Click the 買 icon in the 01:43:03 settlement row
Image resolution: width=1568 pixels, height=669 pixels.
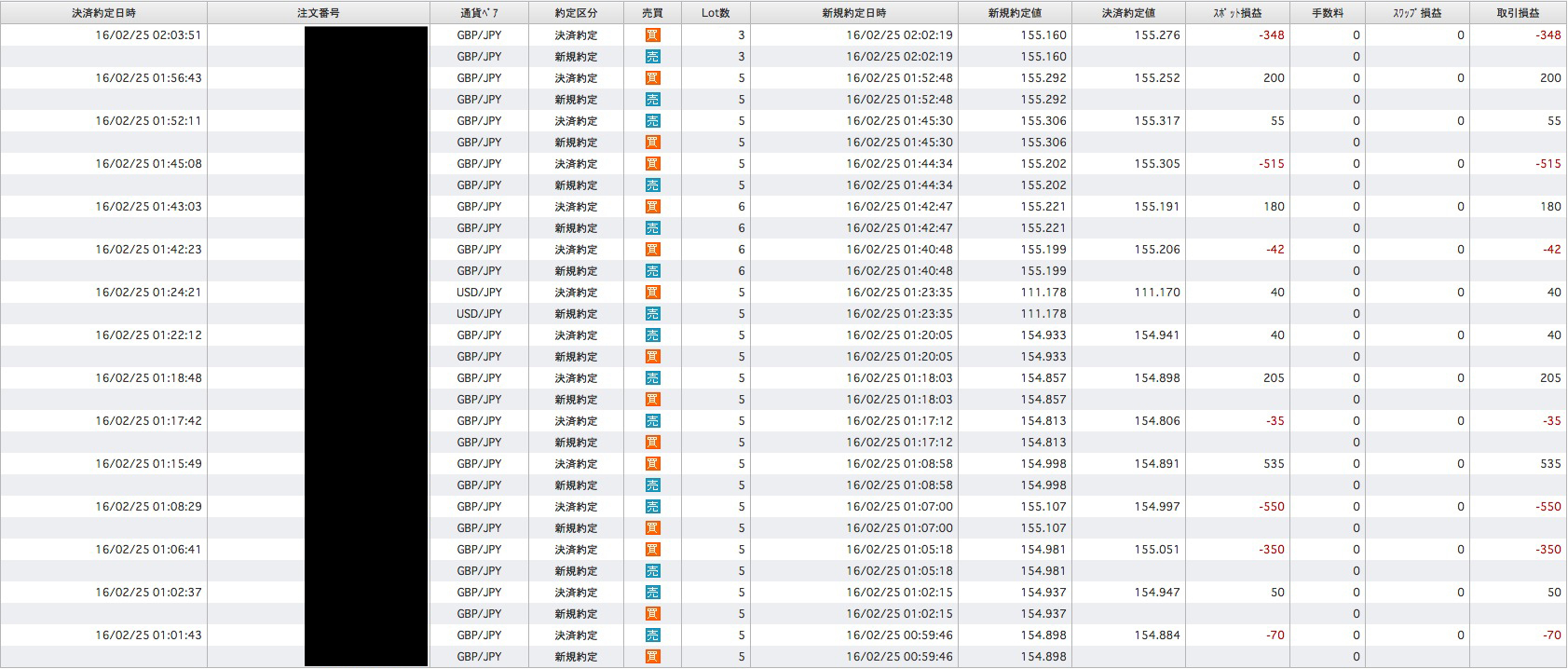[x=652, y=207]
